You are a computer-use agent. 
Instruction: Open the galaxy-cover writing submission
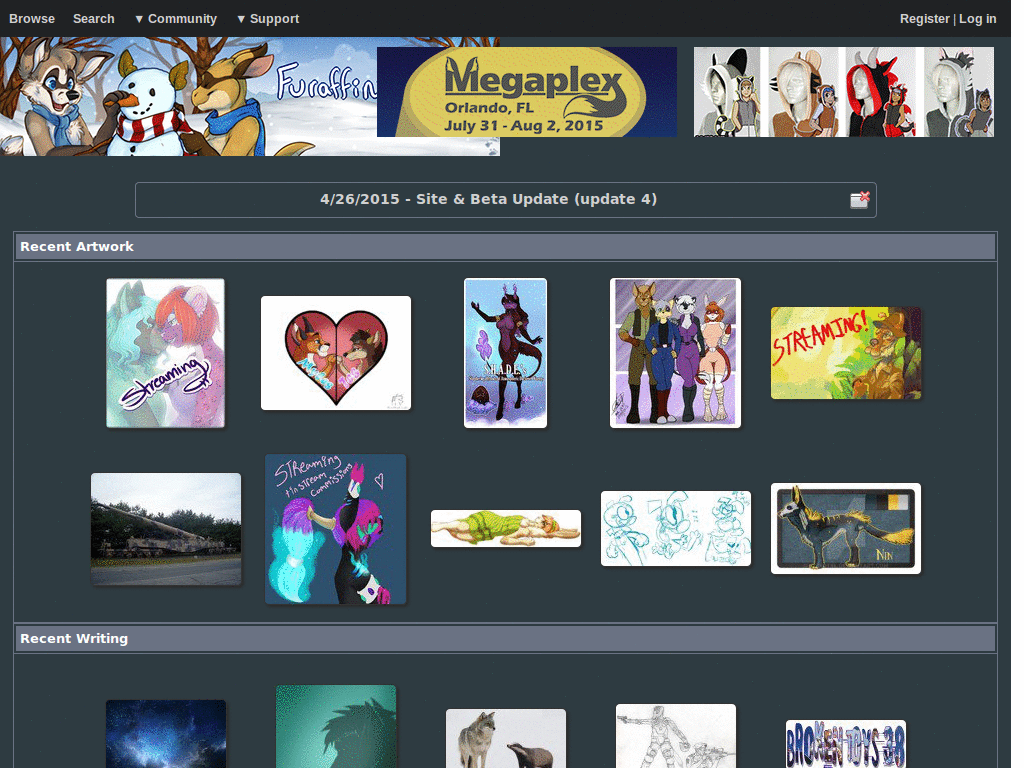pyautogui.click(x=165, y=738)
